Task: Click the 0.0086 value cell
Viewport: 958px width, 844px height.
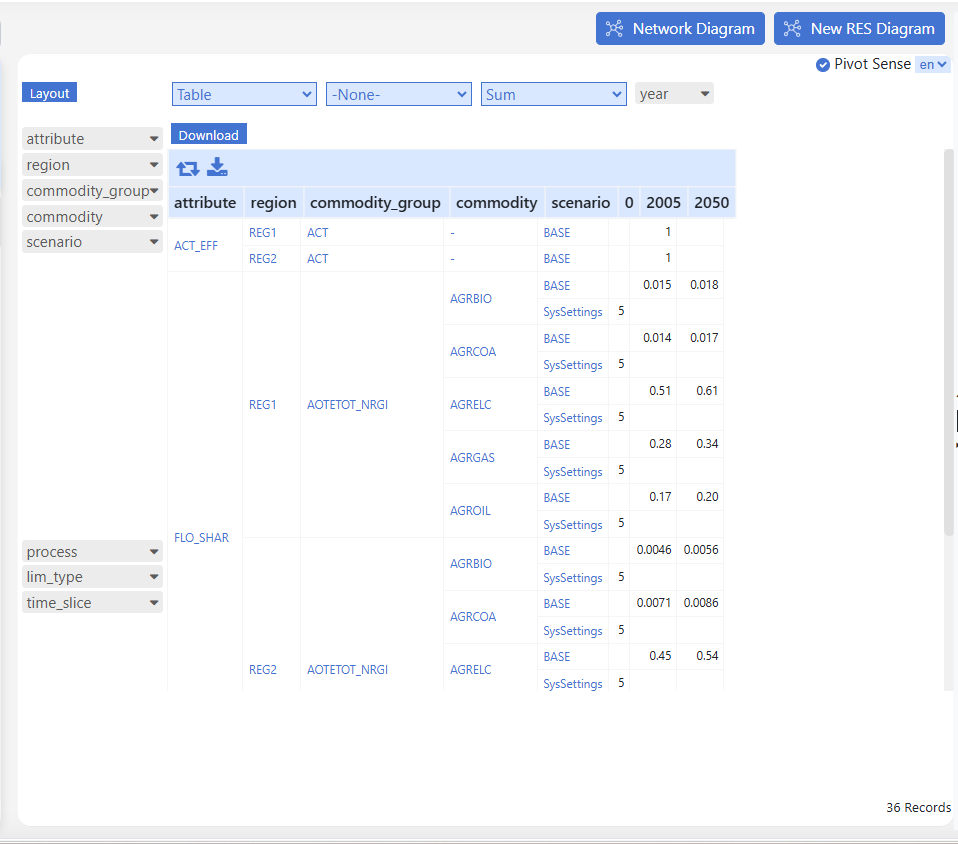Action: (x=701, y=603)
